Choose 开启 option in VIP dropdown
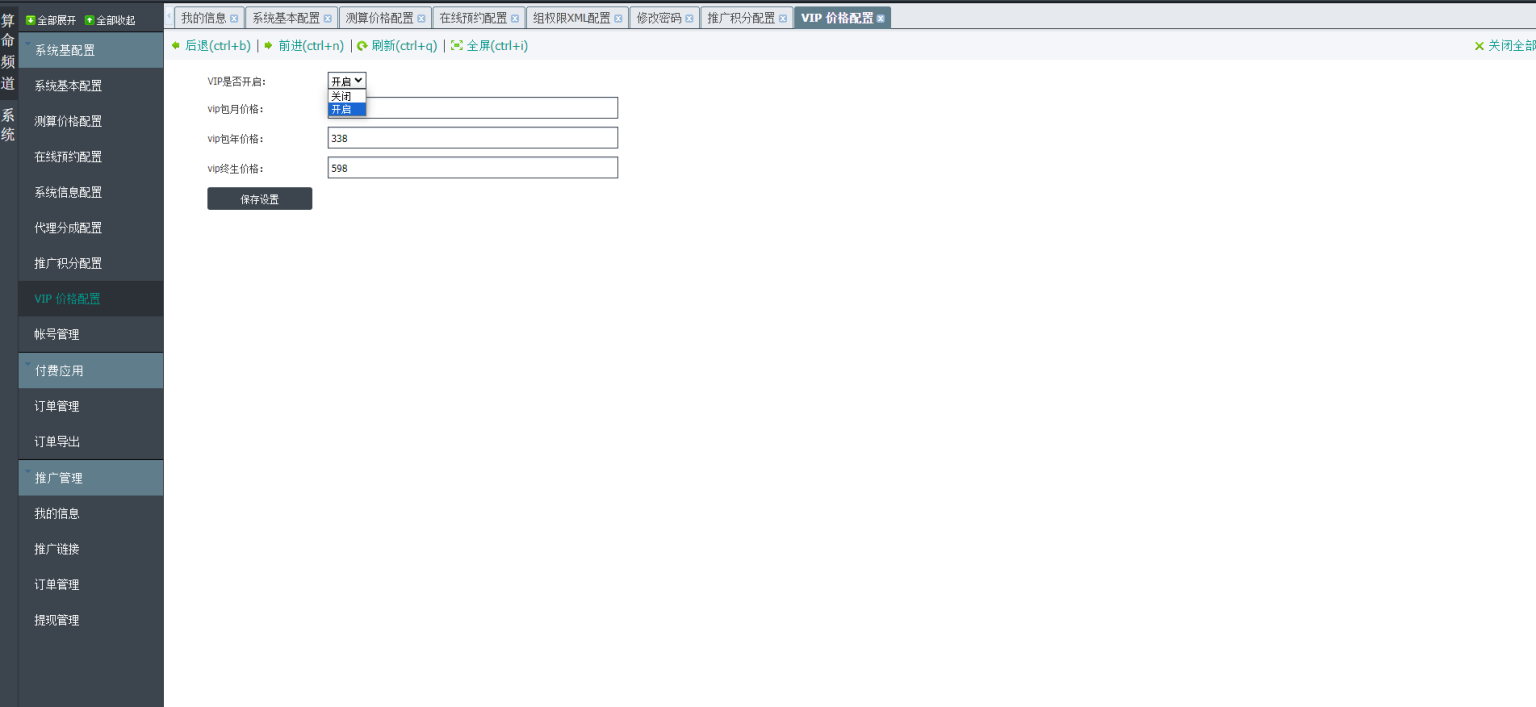 (x=346, y=109)
